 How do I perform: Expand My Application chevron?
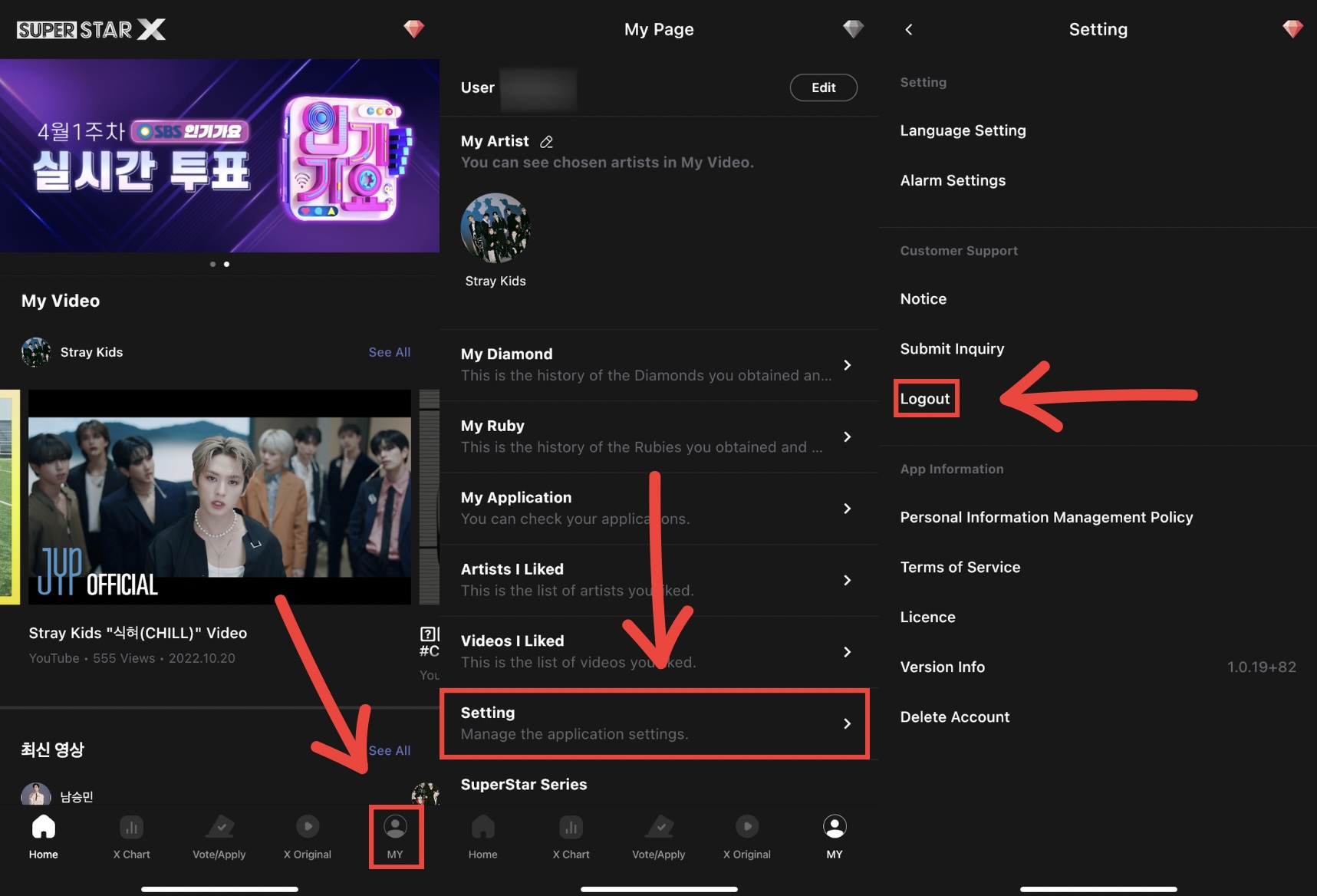(x=848, y=509)
